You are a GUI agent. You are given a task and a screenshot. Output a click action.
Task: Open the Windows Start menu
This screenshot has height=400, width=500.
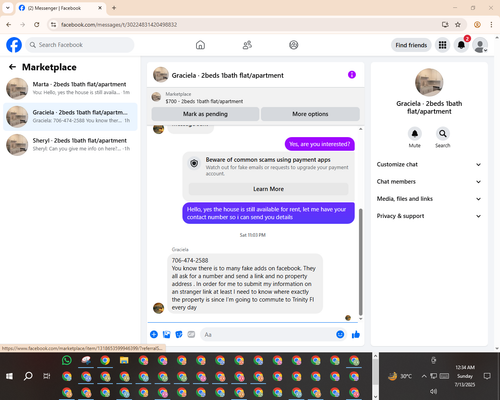[x=10, y=376]
